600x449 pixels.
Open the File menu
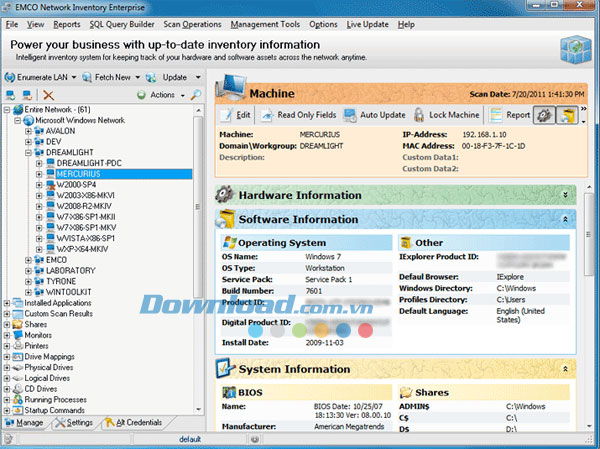click(x=12, y=24)
